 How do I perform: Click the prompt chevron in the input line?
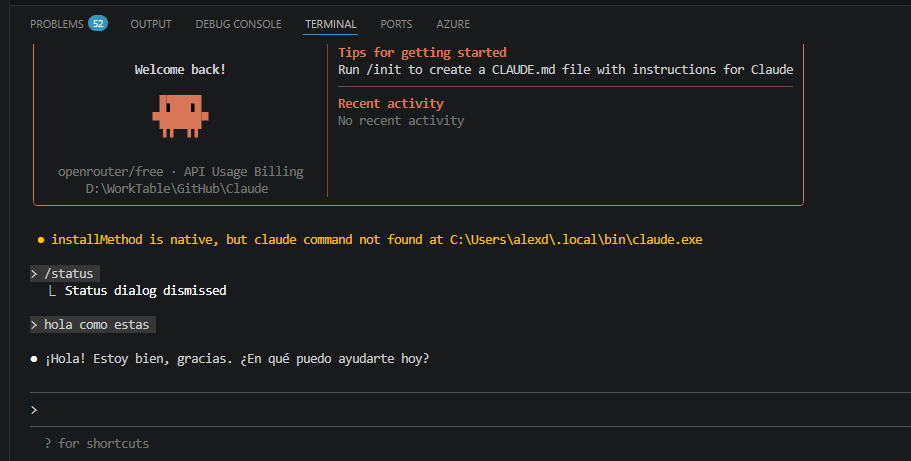coord(34,410)
